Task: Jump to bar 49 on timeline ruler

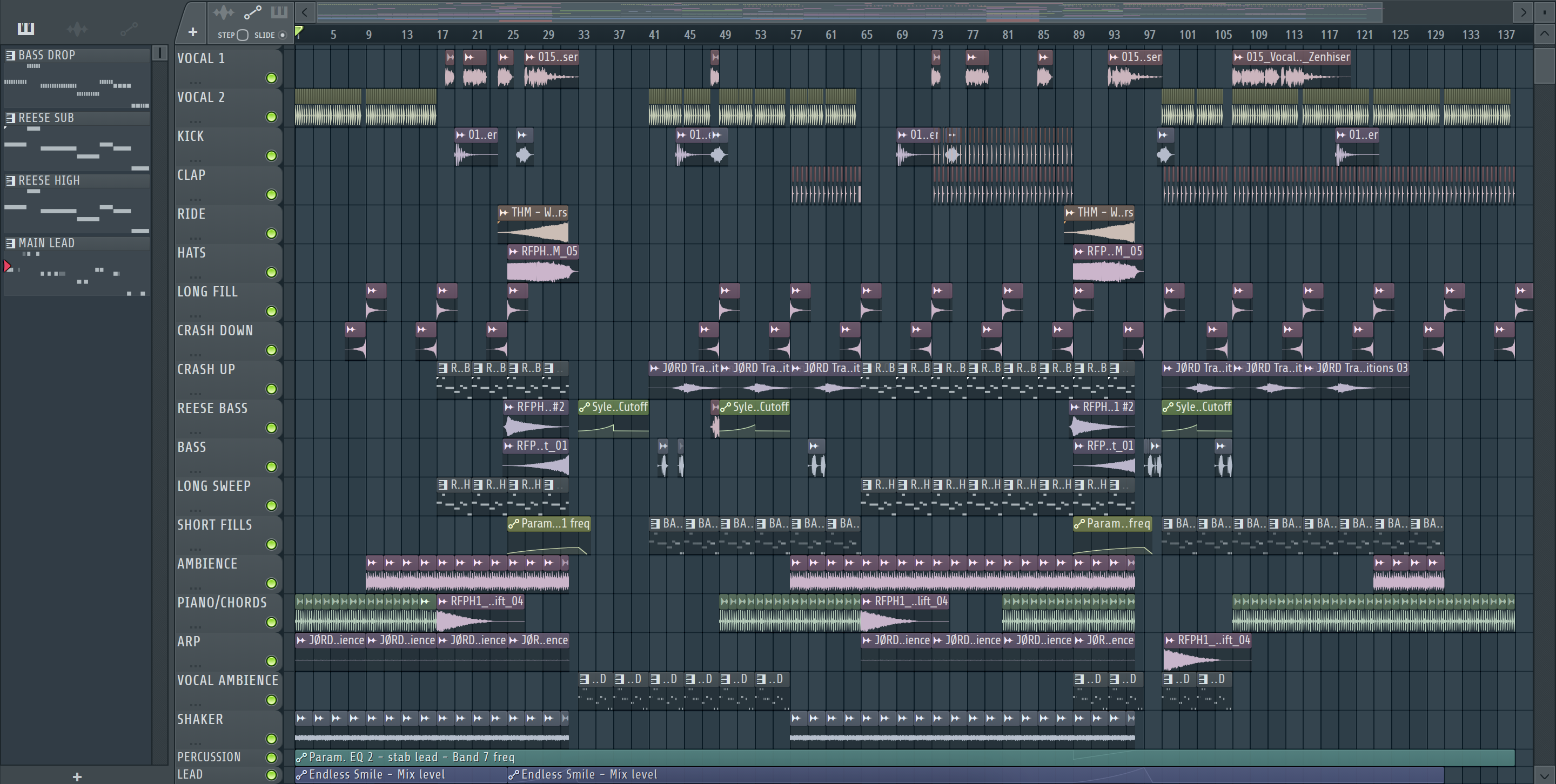Action: [x=725, y=35]
